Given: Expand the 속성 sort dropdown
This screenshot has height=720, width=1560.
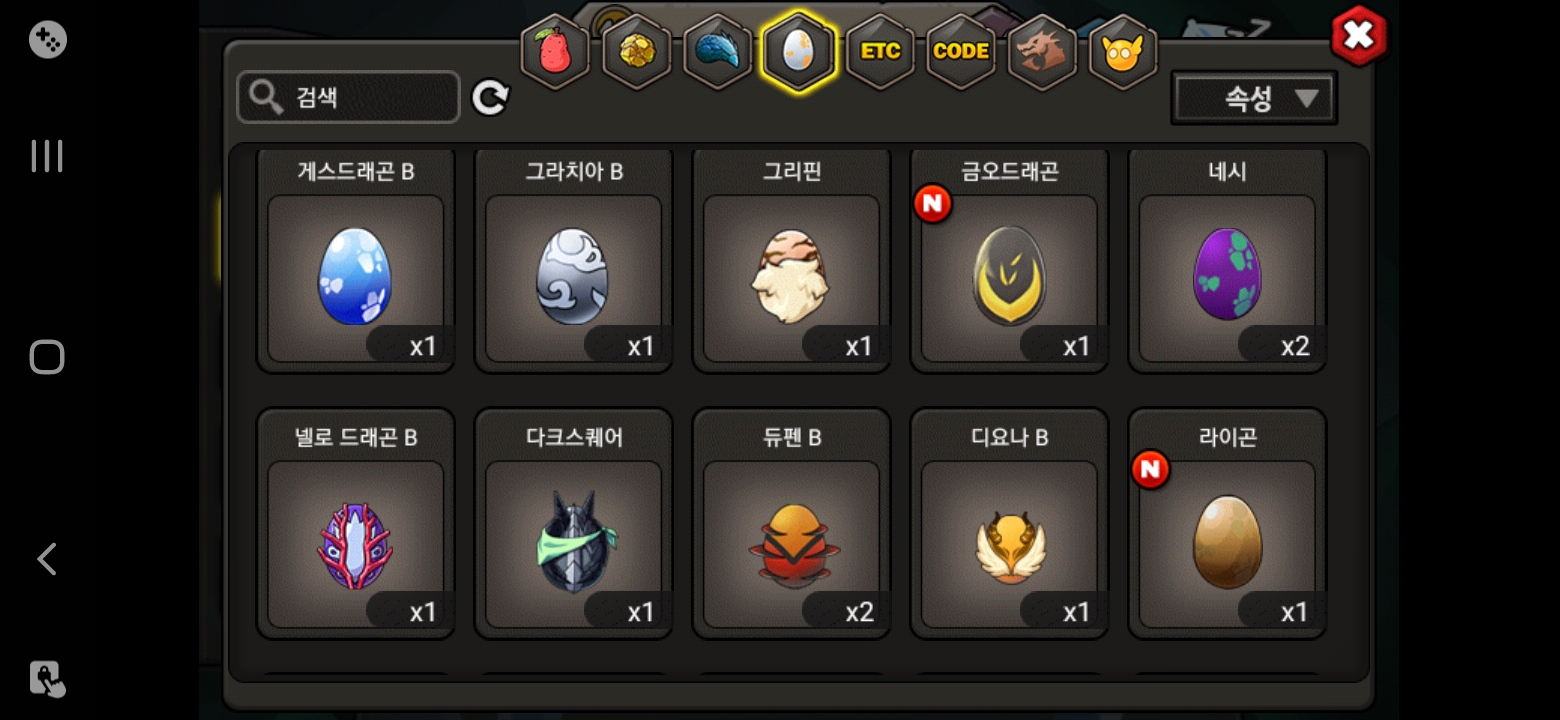Looking at the screenshot, I should pyautogui.click(x=1254, y=98).
